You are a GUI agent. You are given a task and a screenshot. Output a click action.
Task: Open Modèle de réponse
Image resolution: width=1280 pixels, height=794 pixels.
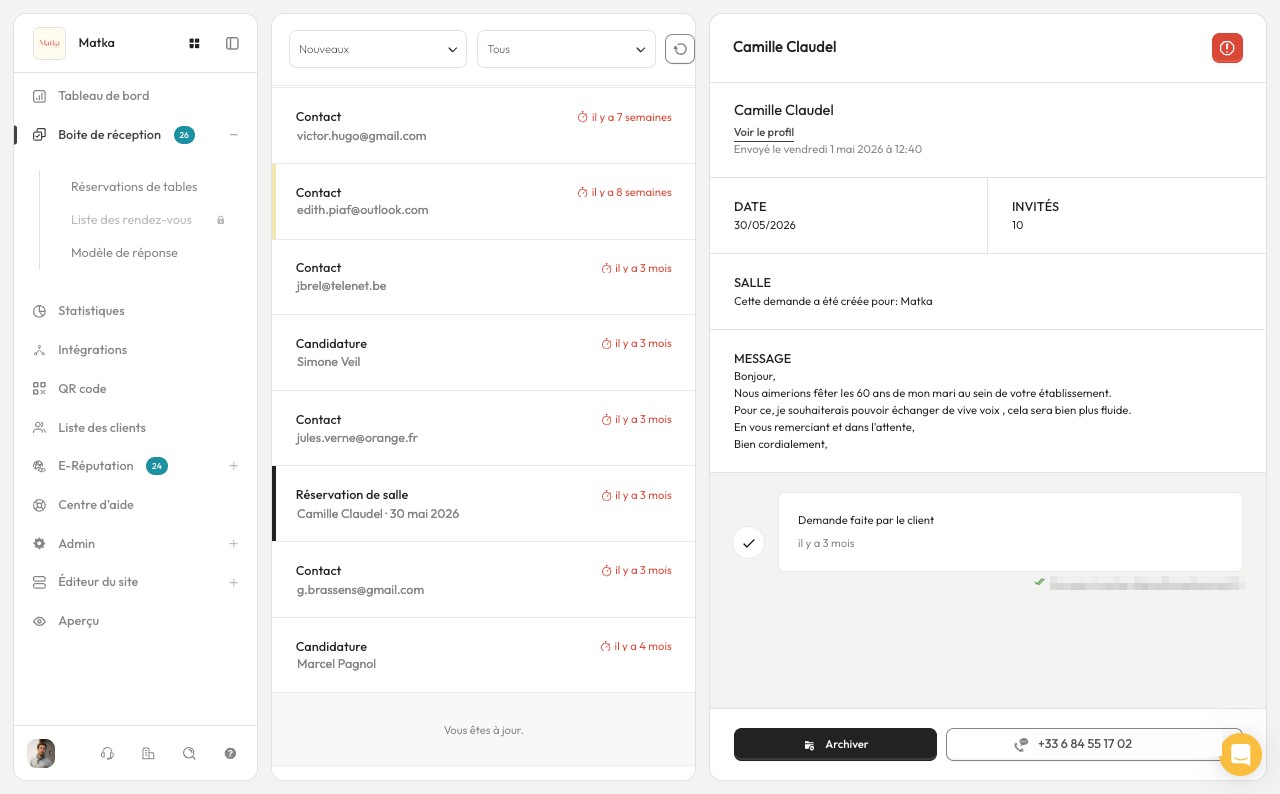124,253
